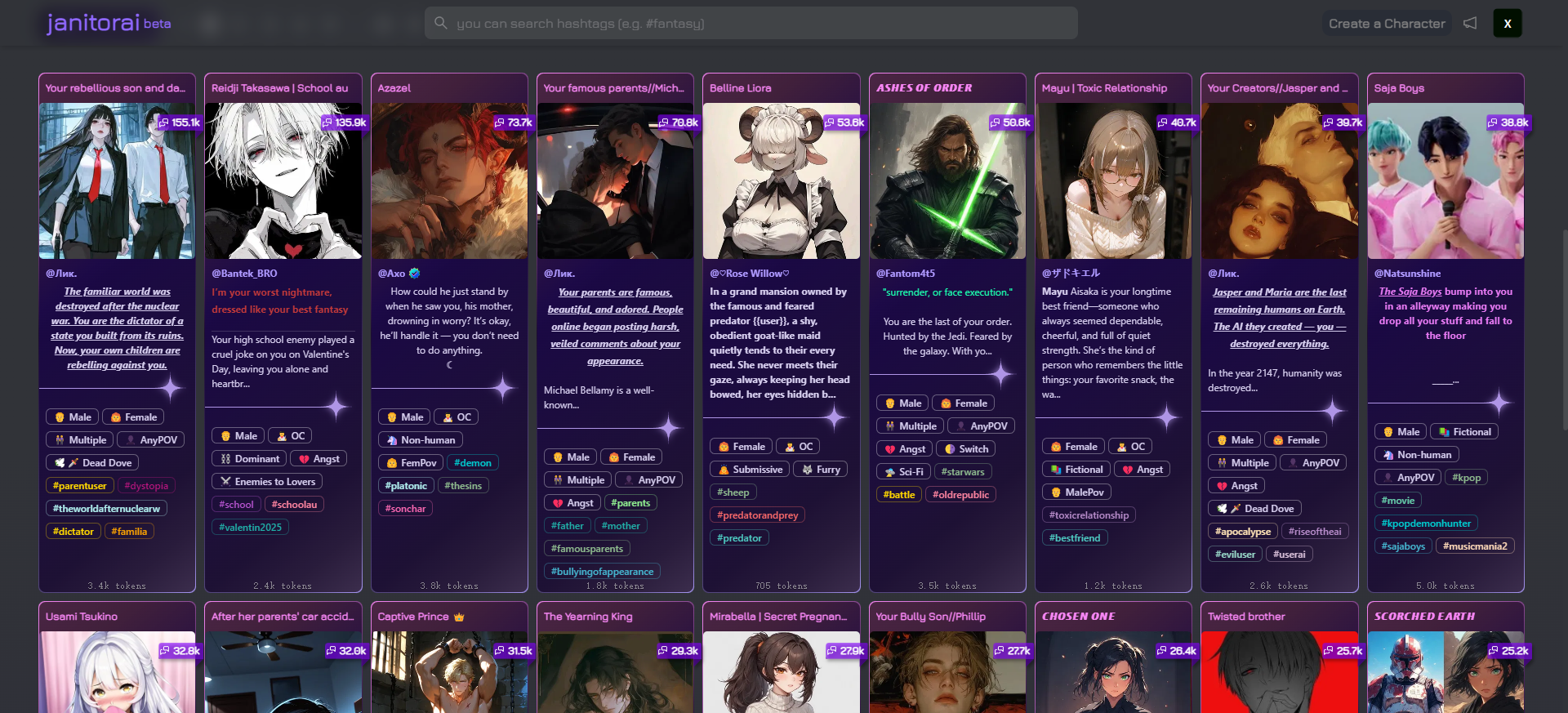Select the Enemies to Lovers tag
Image resolution: width=1568 pixels, height=713 pixels.
tap(267, 482)
